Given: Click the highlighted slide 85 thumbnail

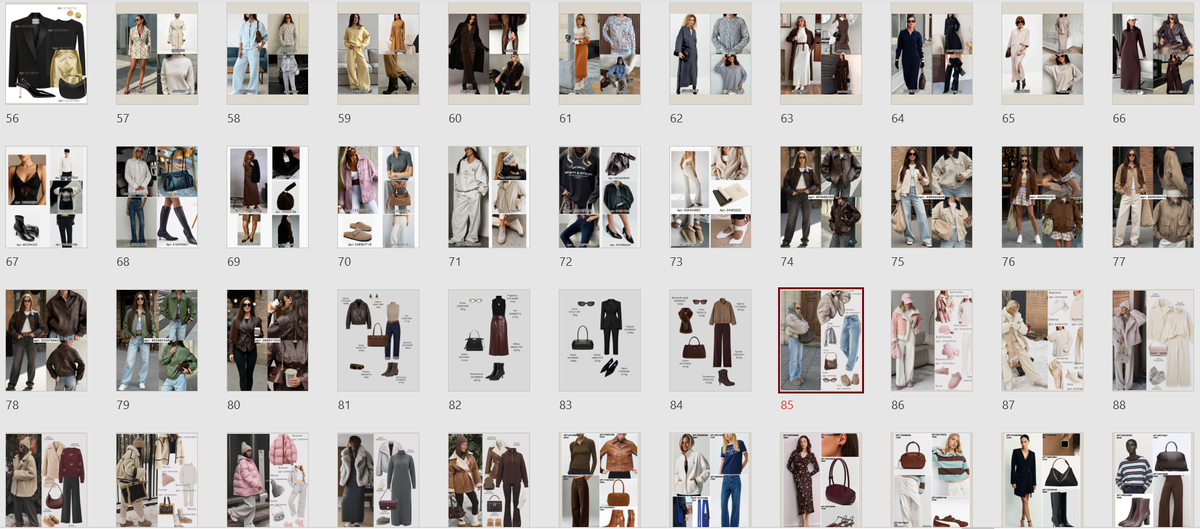Looking at the screenshot, I should [x=821, y=341].
